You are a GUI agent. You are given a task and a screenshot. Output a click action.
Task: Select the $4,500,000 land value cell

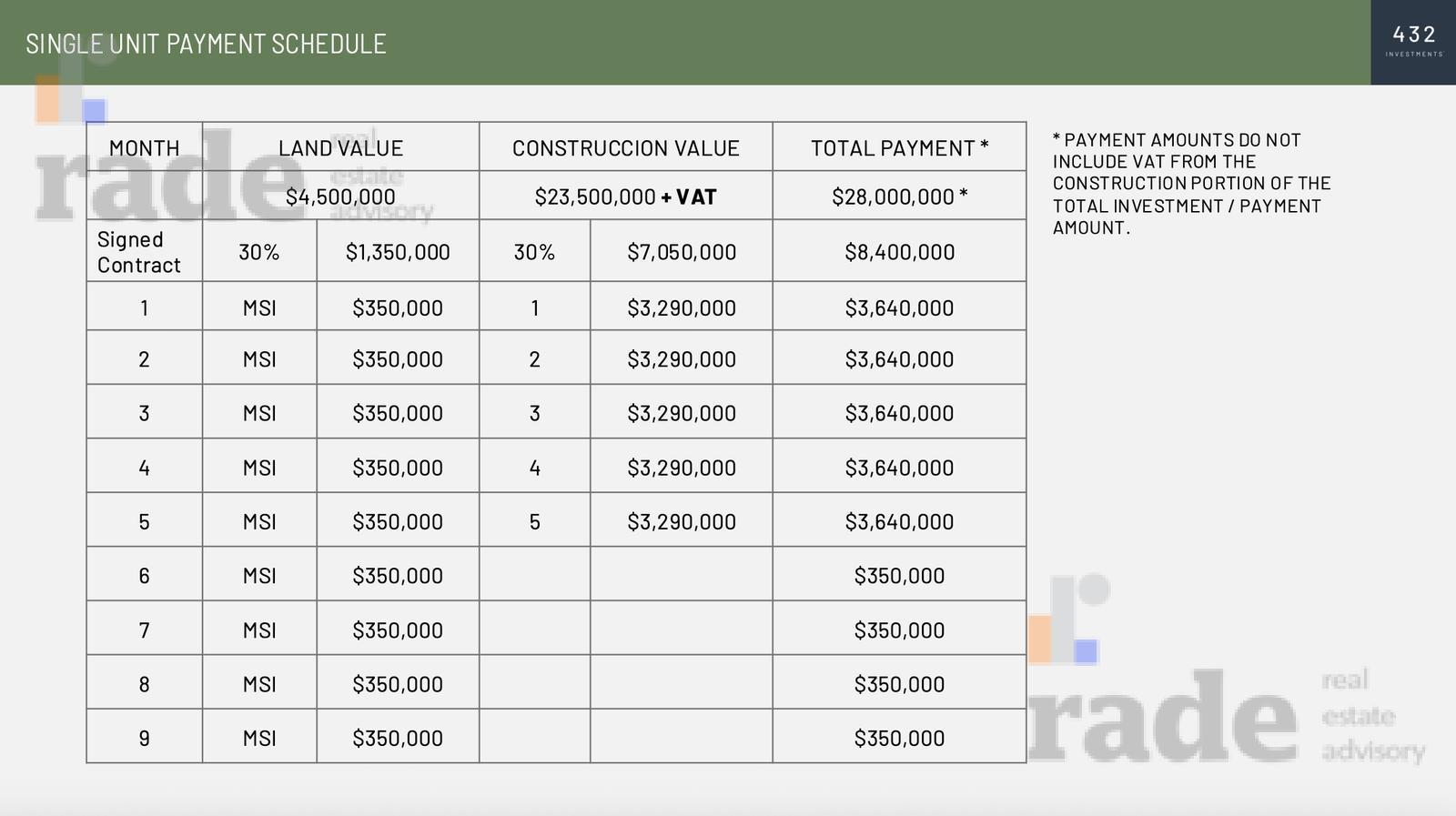point(340,196)
